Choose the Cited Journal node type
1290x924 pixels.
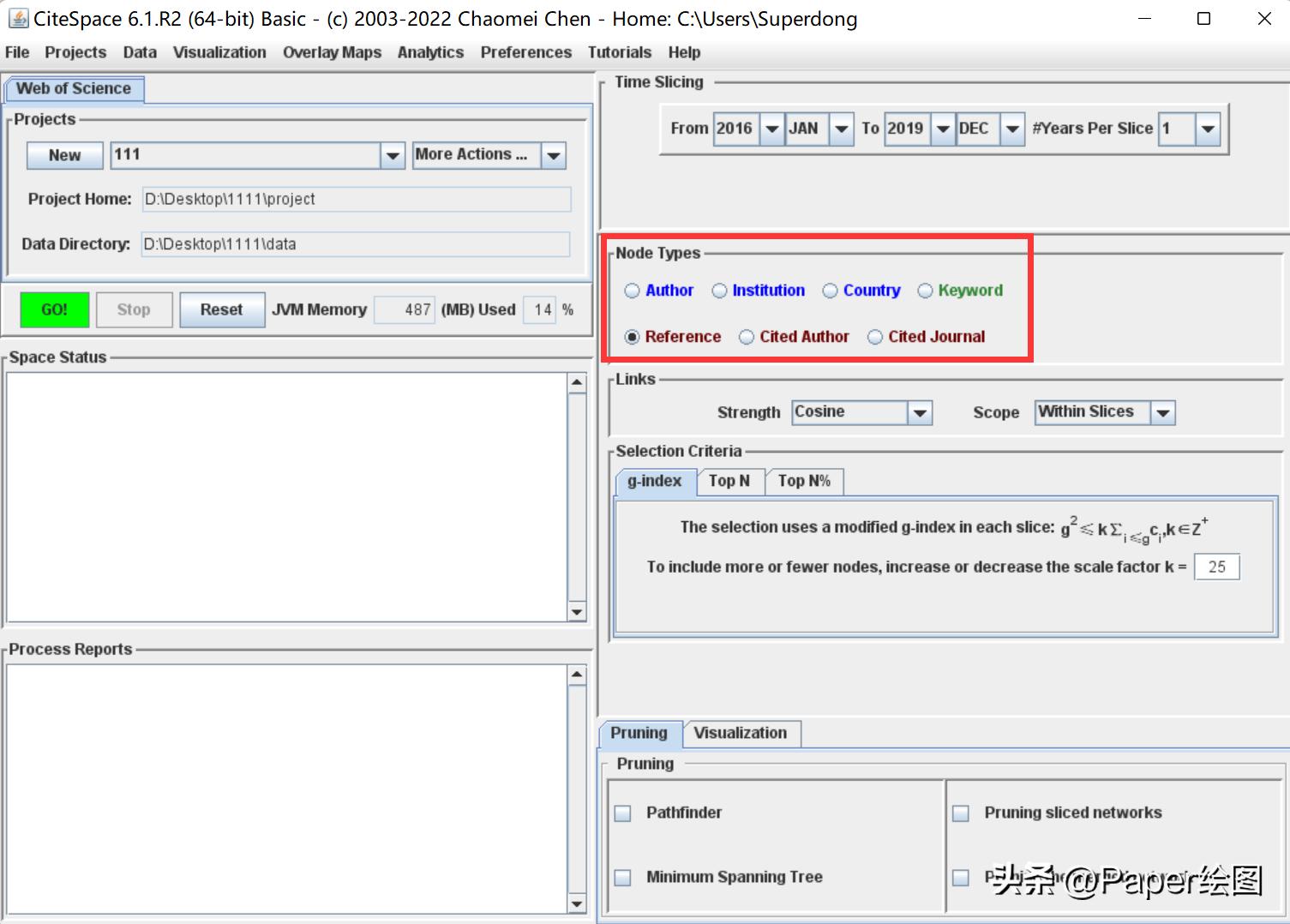(x=875, y=337)
